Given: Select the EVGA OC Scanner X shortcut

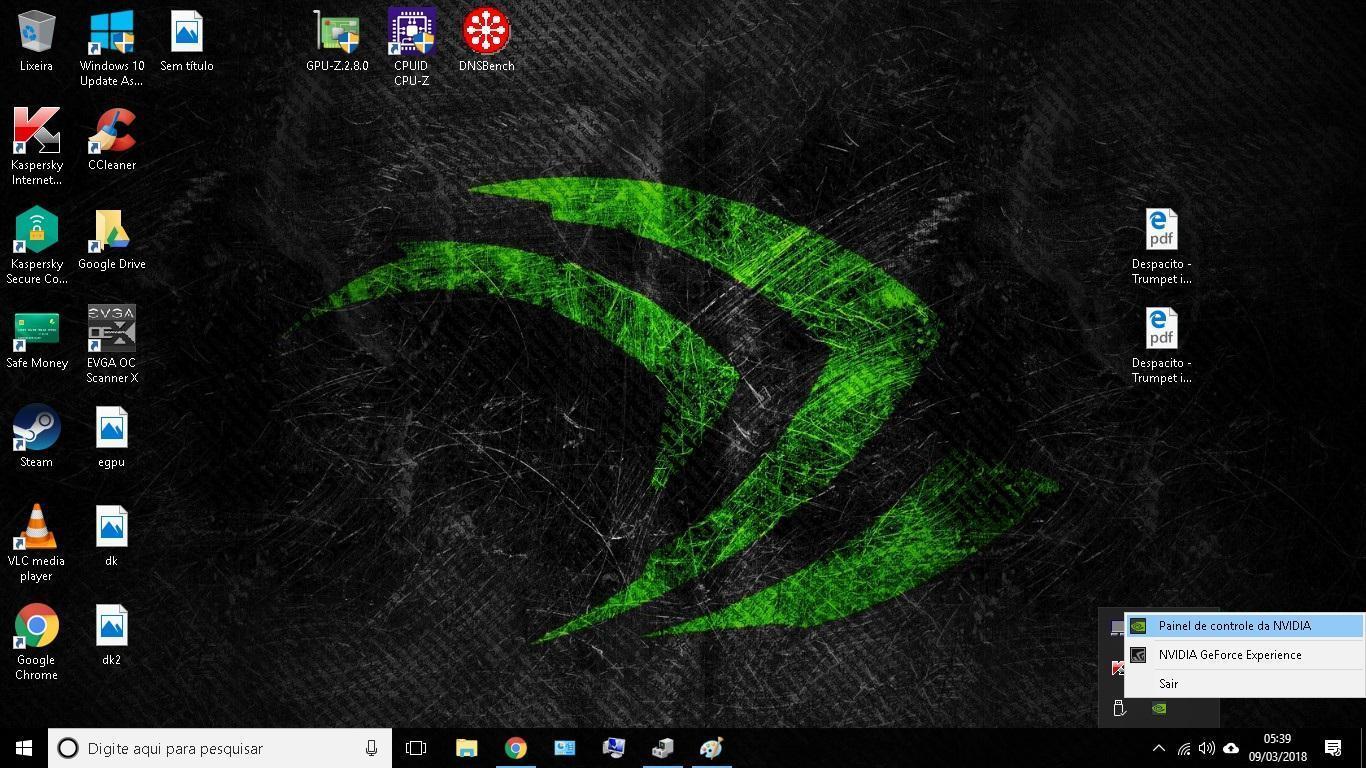Looking at the screenshot, I should pos(111,346).
